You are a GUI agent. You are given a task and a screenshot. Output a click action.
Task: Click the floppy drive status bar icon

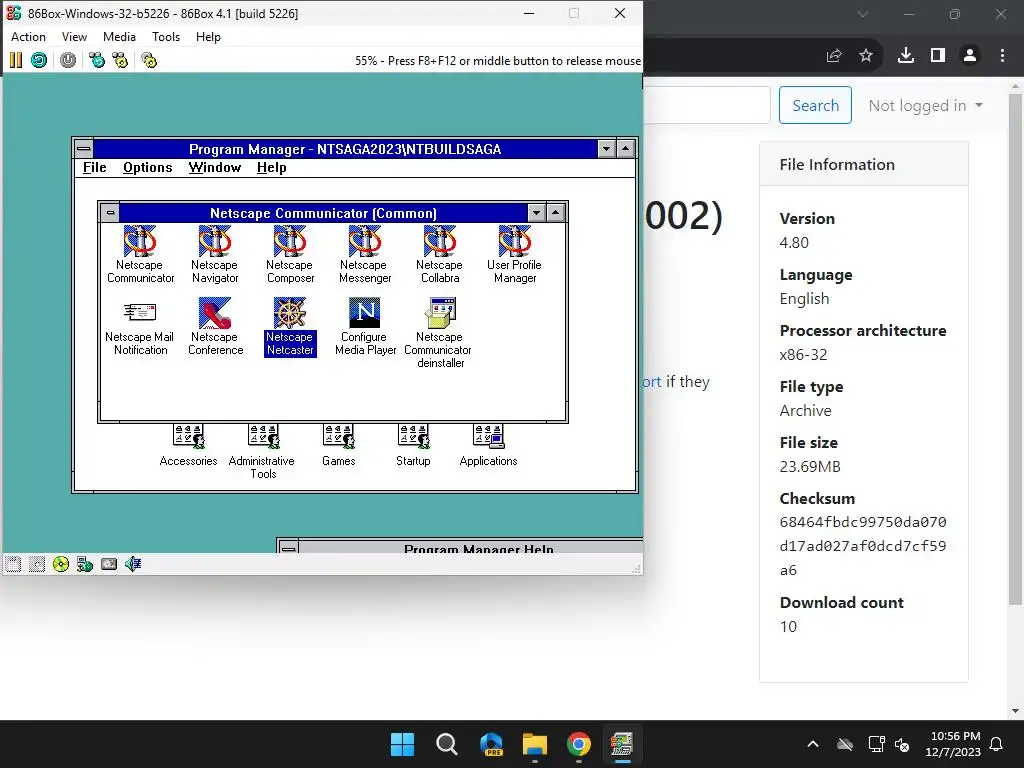click(13, 564)
